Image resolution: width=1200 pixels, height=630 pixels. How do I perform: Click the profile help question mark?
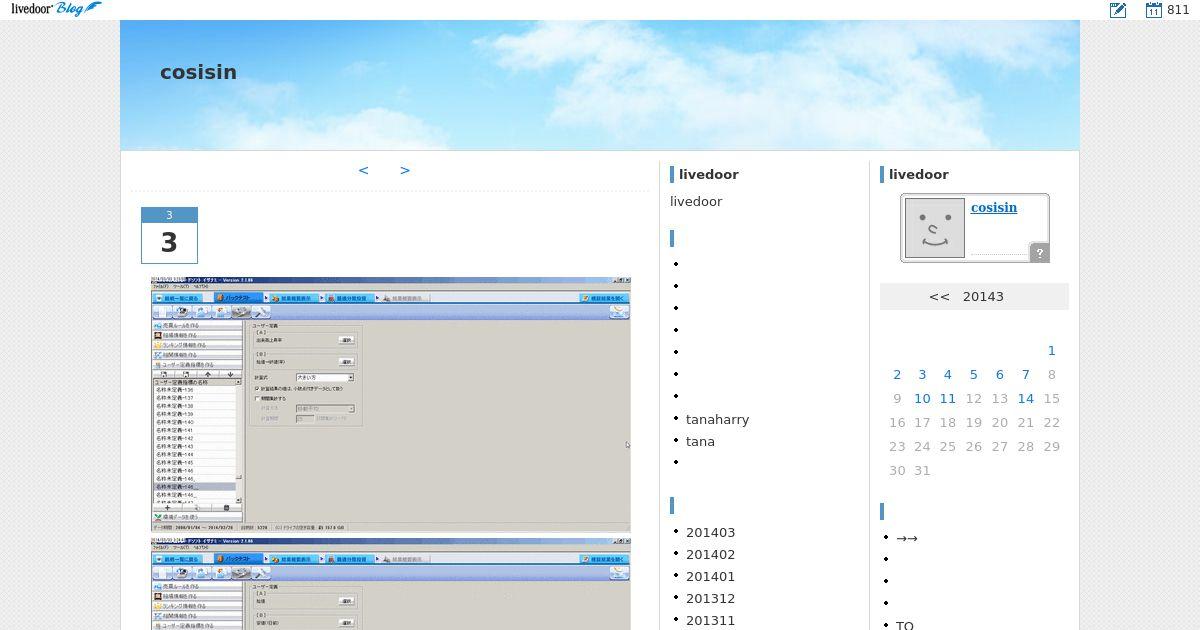(1039, 253)
